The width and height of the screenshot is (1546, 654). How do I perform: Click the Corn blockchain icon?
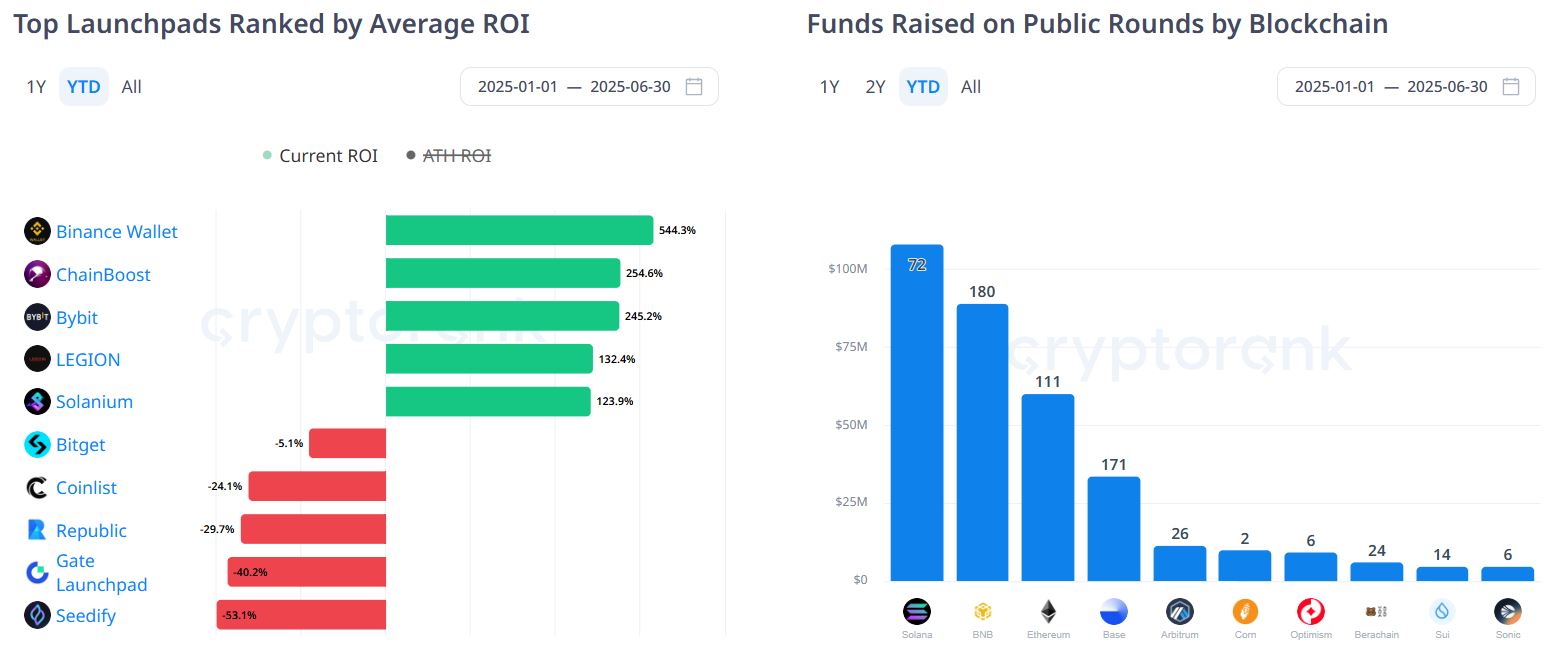[x=1245, y=611]
